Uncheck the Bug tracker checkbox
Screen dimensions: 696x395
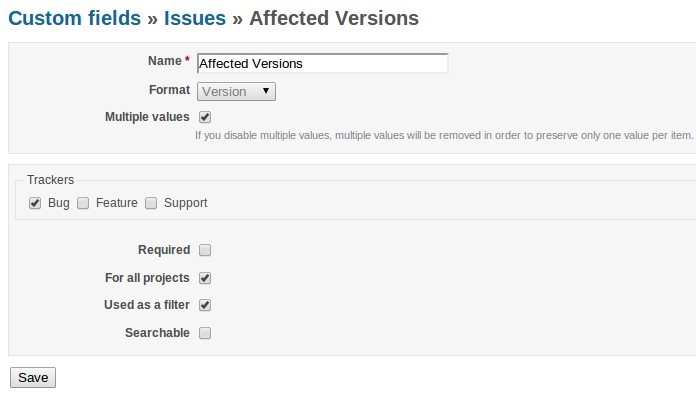click(x=35, y=203)
